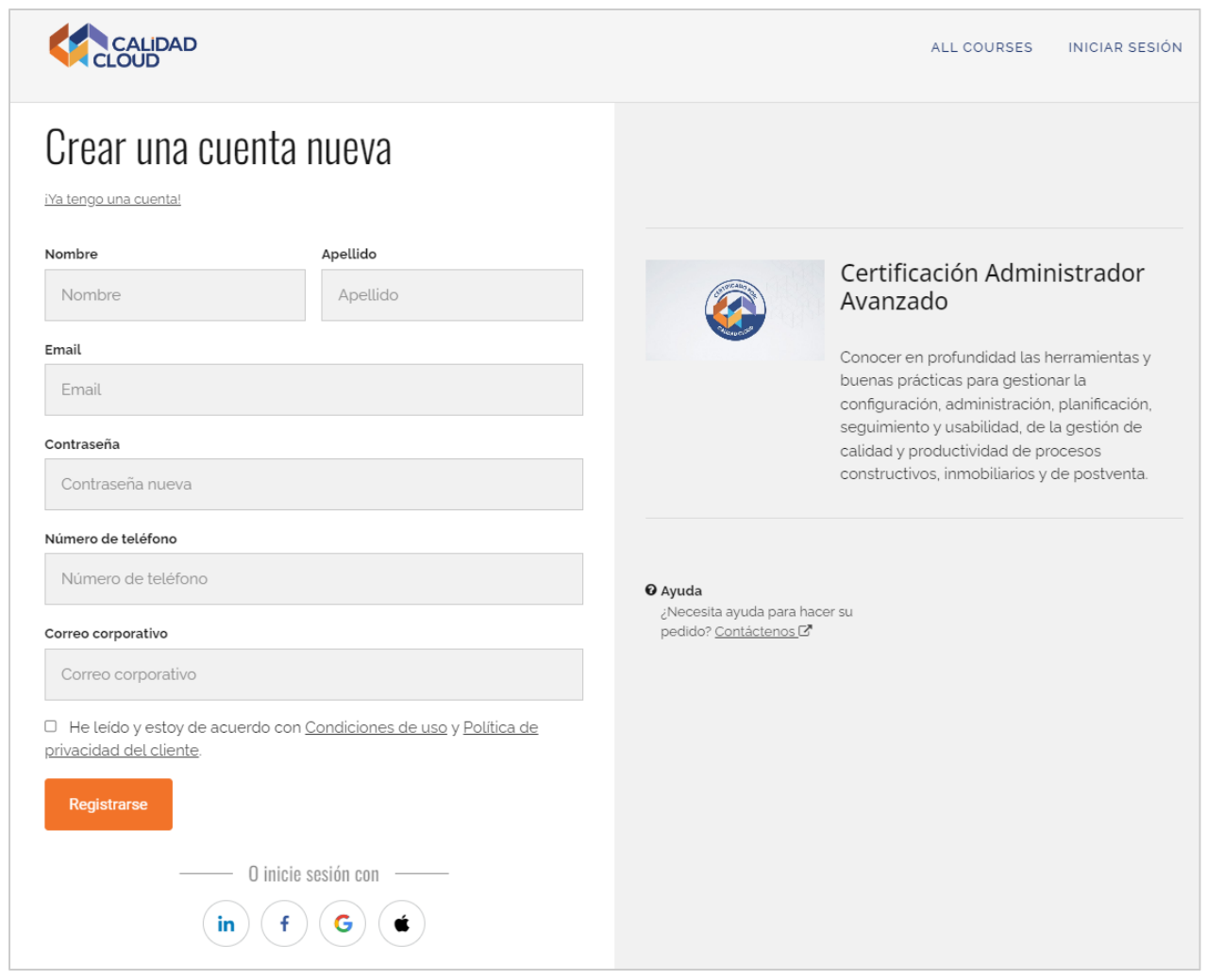Sign in with the LinkedIn icon
The image size is (1206, 980).
coord(226,922)
